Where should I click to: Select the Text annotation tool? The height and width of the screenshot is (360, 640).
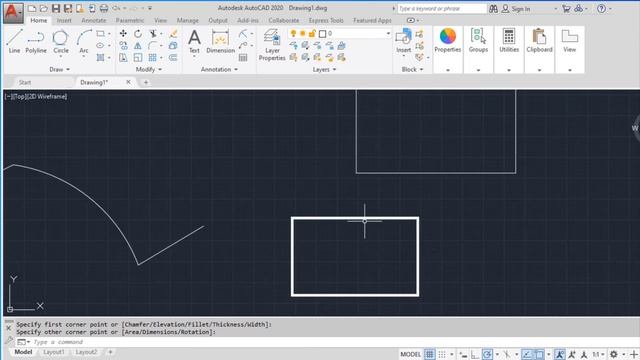[194, 41]
